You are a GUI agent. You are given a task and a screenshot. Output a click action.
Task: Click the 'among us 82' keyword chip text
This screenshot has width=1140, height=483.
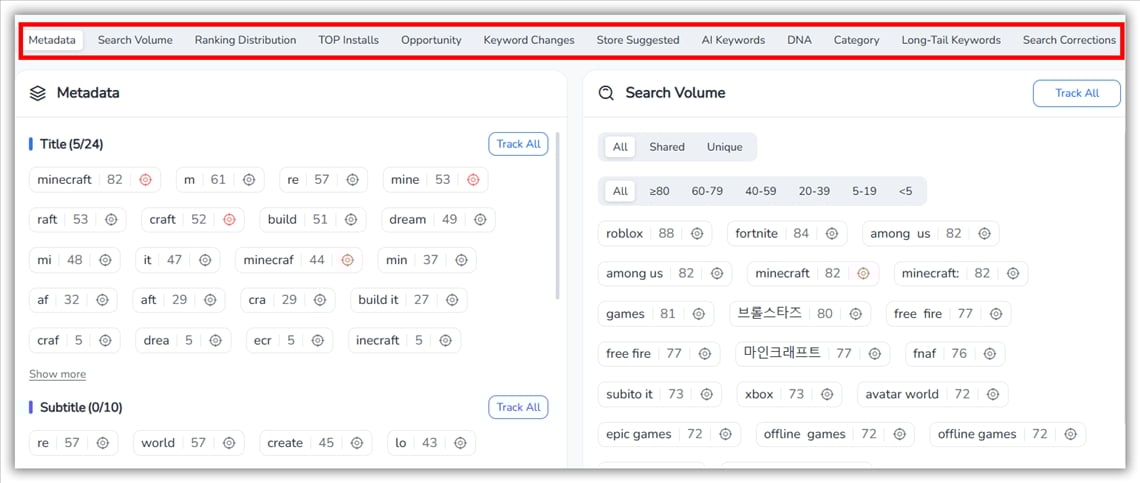(635, 274)
